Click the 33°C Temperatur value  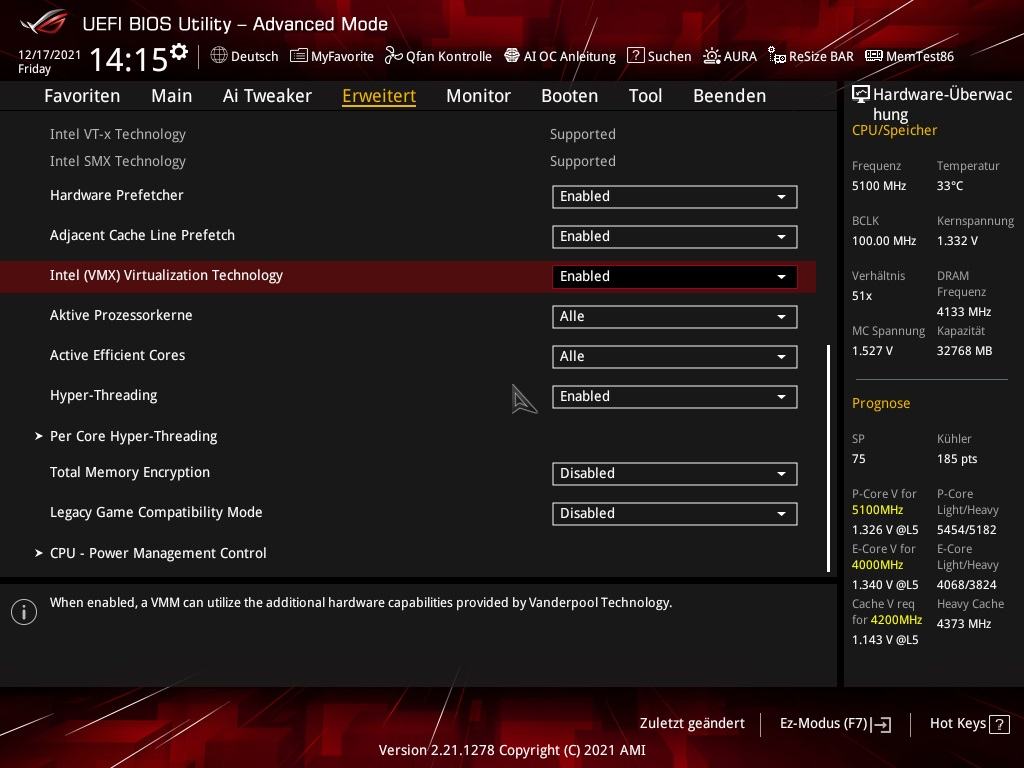[x=950, y=186]
